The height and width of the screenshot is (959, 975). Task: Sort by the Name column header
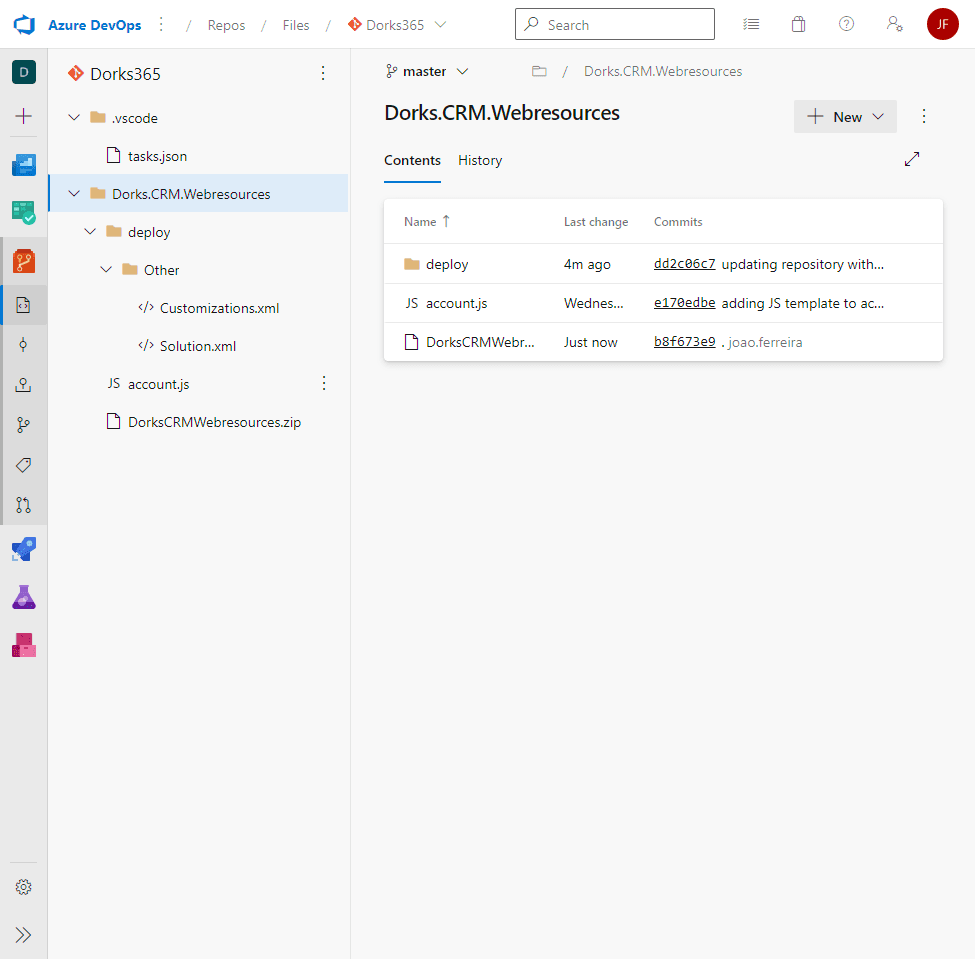point(427,222)
